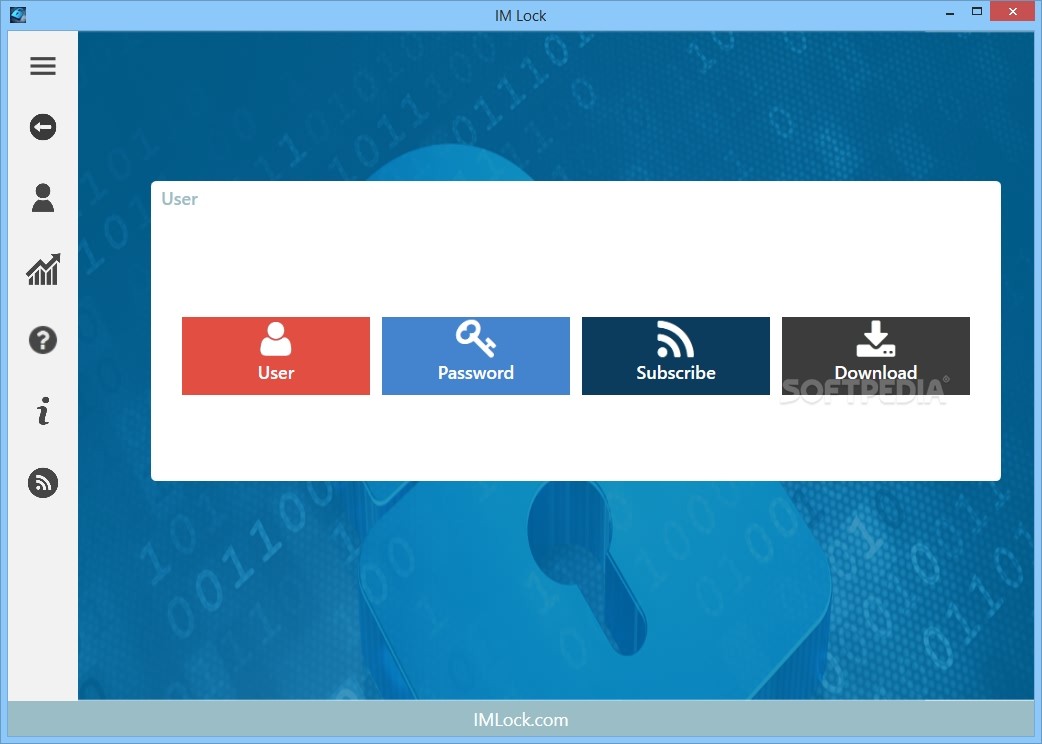This screenshot has width=1042, height=744.
Task: Open the info 'i' sidebar icon
Action: [43, 411]
